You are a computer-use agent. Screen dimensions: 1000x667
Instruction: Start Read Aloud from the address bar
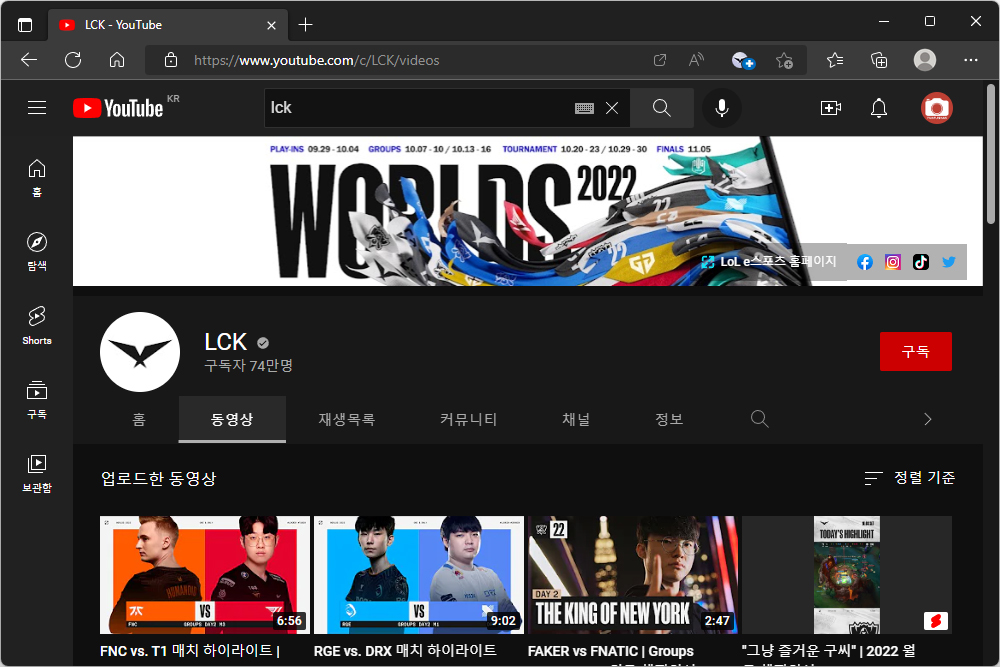pyautogui.click(x=696, y=60)
